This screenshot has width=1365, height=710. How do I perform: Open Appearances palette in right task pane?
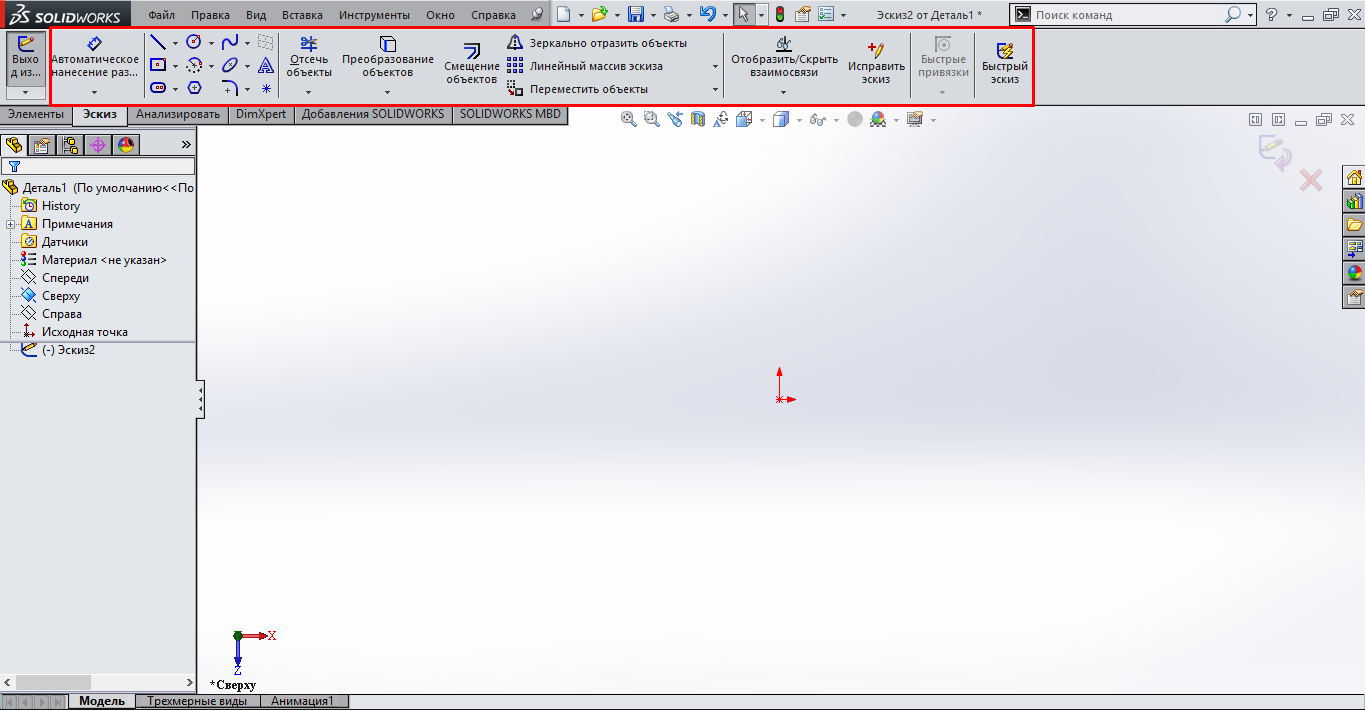click(1355, 273)
